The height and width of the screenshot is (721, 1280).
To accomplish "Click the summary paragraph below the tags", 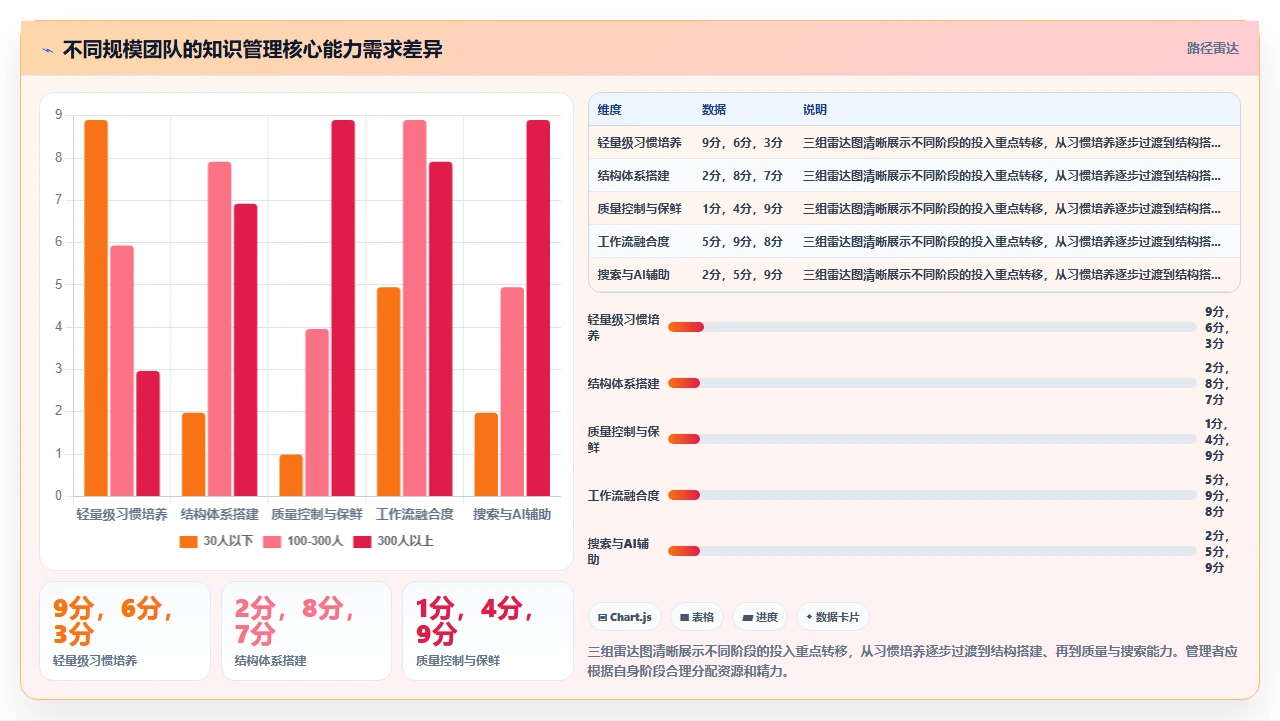I will [x=913, y=661].
